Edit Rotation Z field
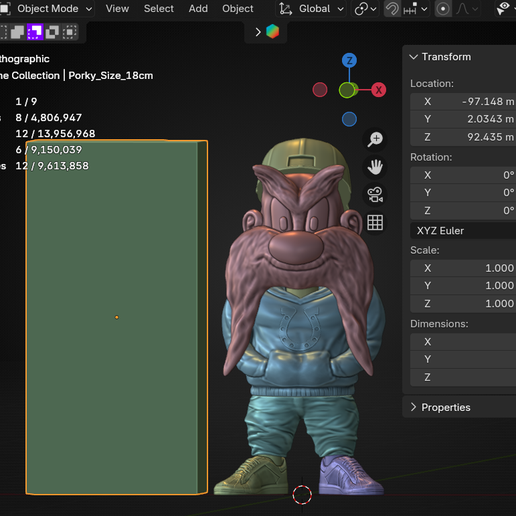This screenshot has height=516, width=516. click(x=463, y=211)
